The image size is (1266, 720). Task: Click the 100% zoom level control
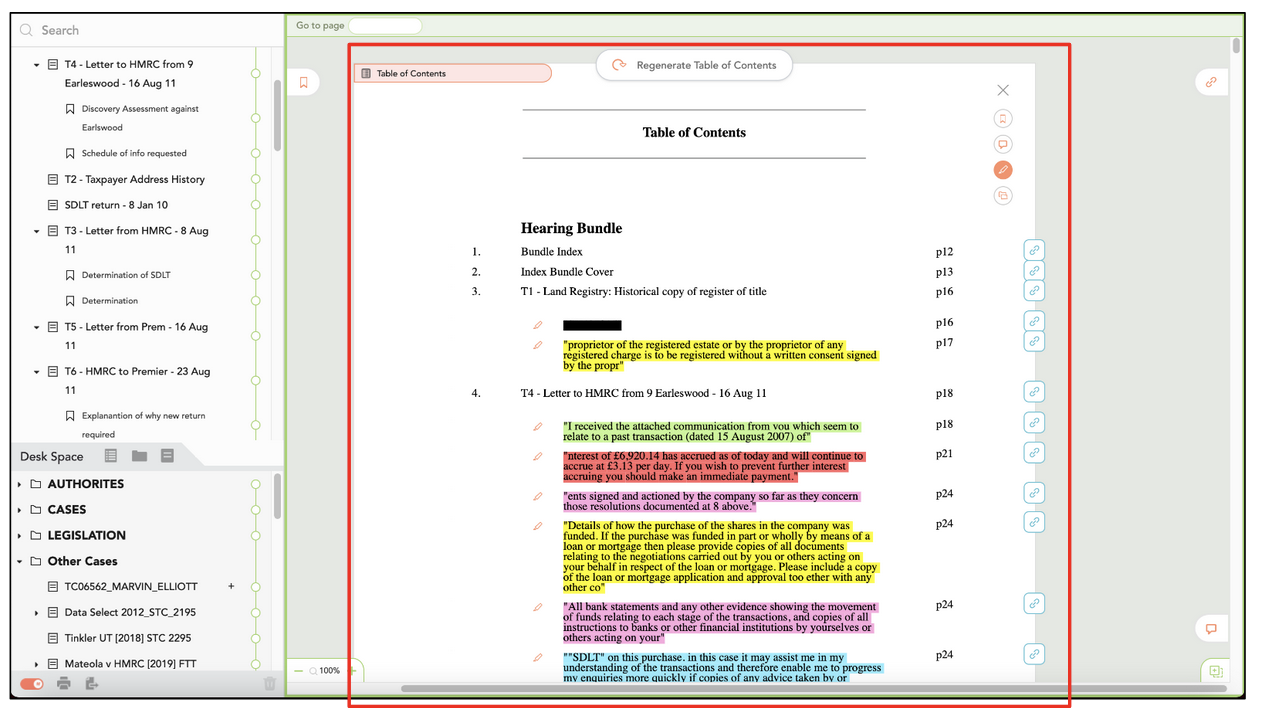pos(329,671)
